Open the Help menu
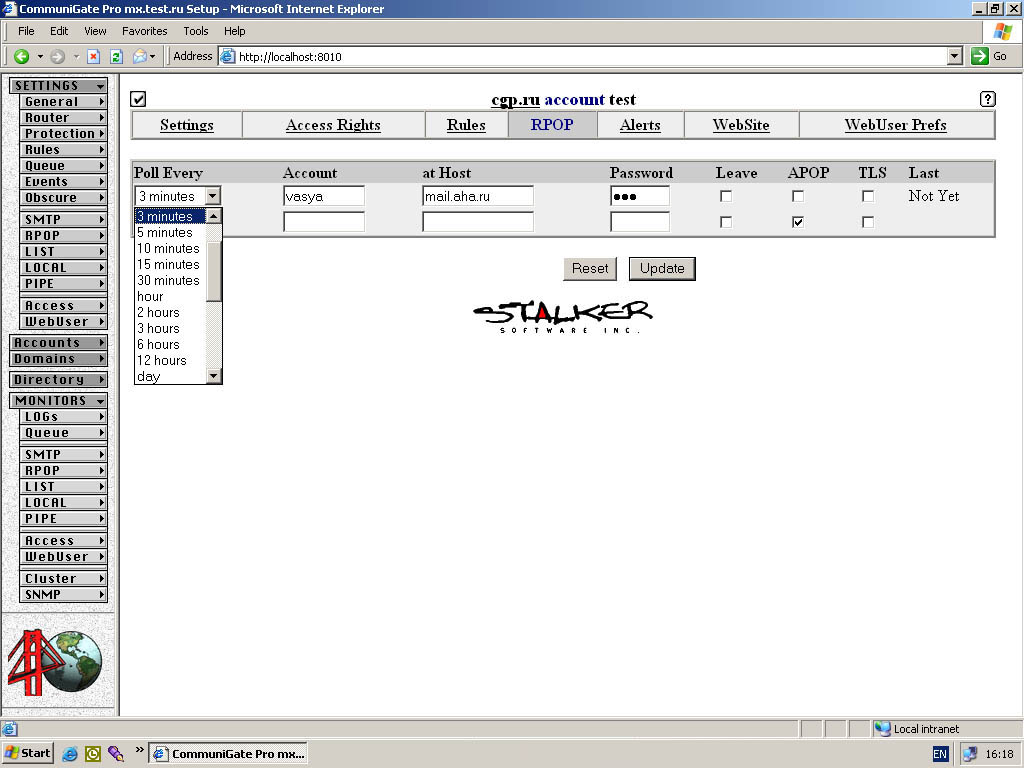 234,31
